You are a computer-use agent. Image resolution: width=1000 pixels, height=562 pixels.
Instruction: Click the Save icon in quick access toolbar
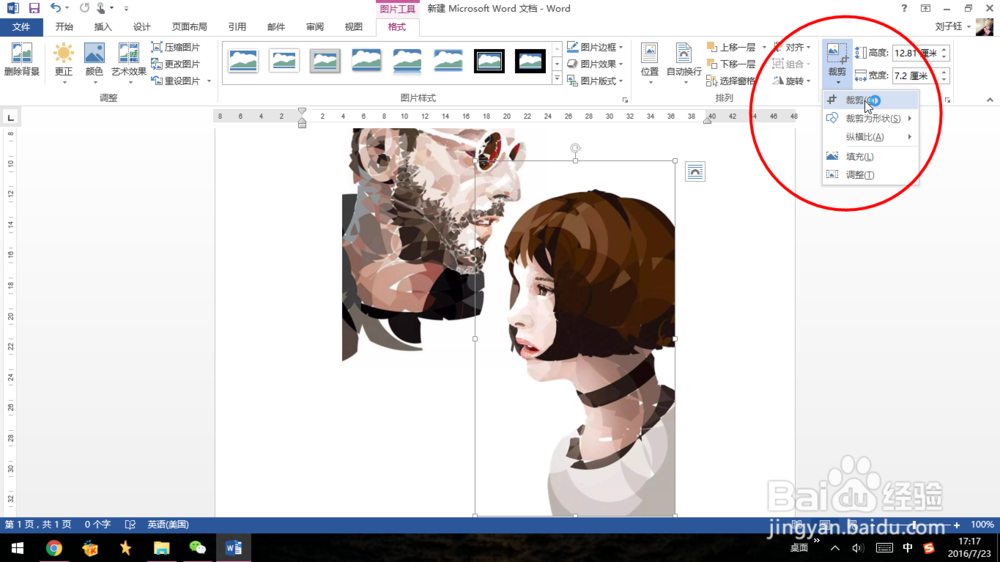point(34,8)
